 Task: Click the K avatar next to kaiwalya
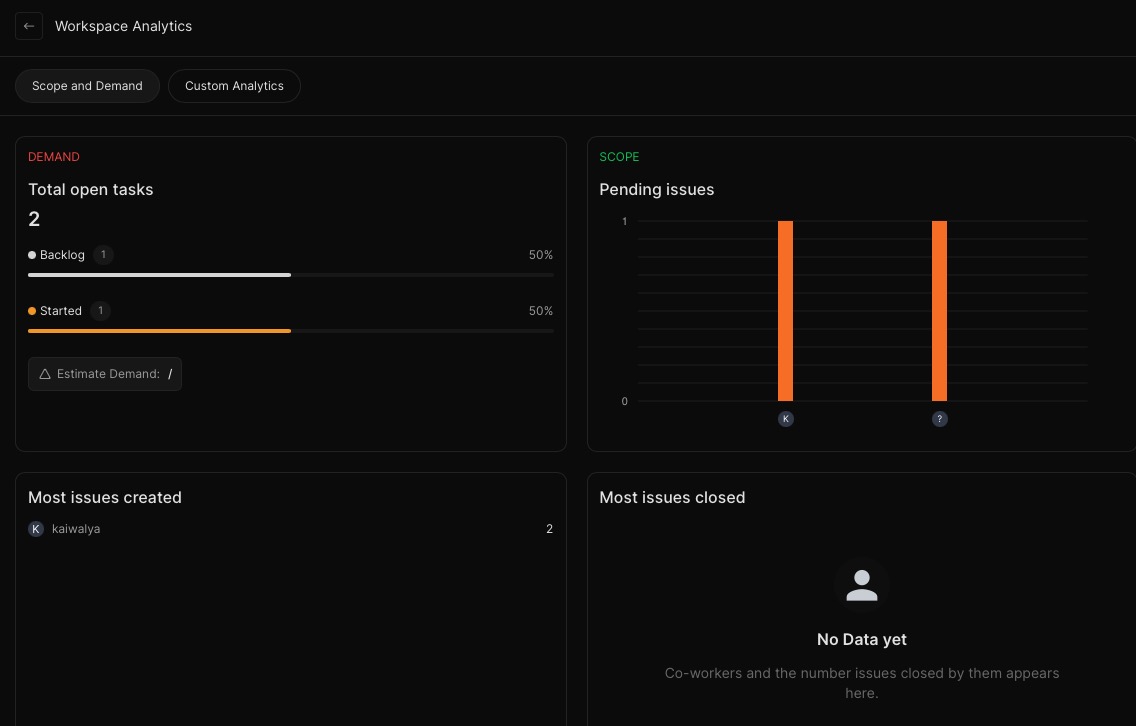[36, 529]
